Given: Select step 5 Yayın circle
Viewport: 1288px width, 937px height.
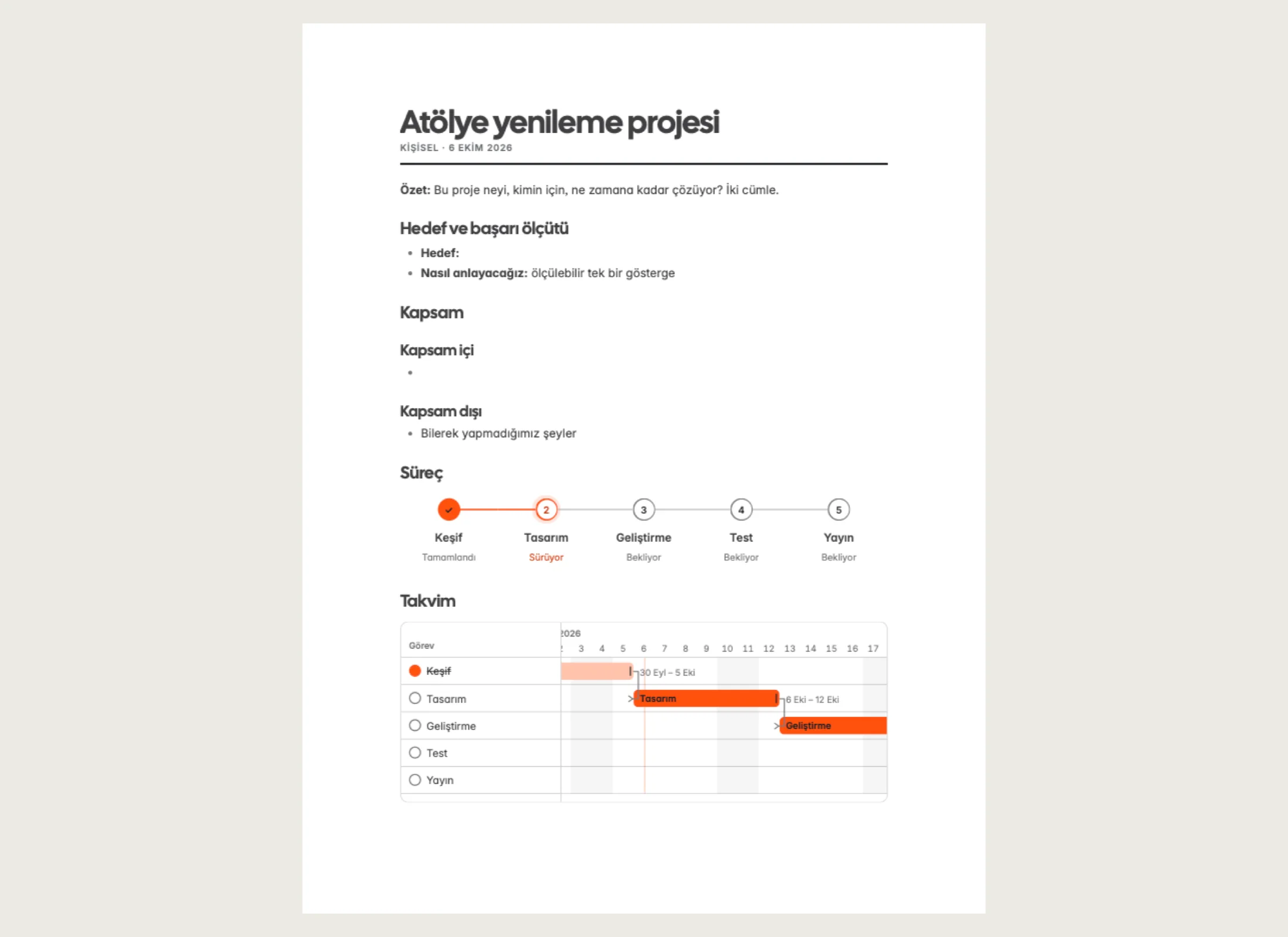Looking at the screenshot, I should point(838,509).
